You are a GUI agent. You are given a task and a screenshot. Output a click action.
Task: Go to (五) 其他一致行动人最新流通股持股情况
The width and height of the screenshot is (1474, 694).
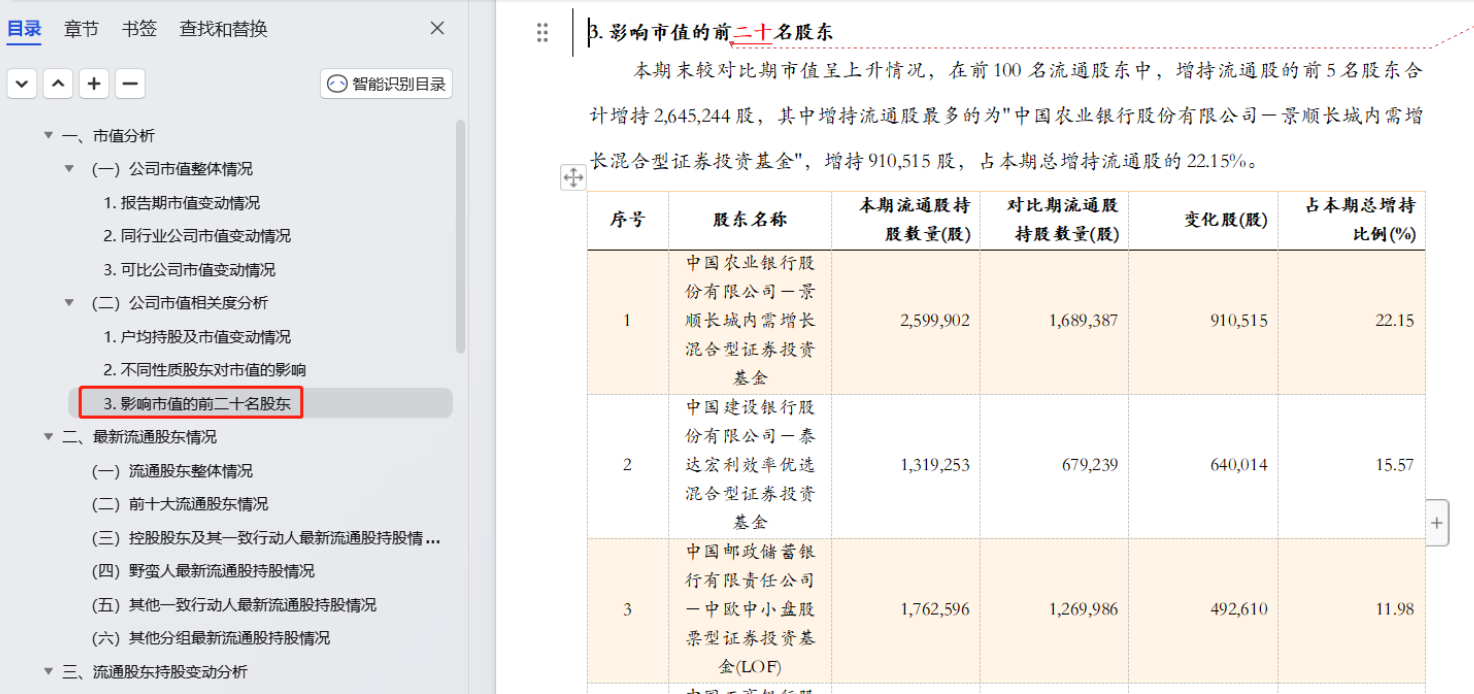[x=234, y=604]
